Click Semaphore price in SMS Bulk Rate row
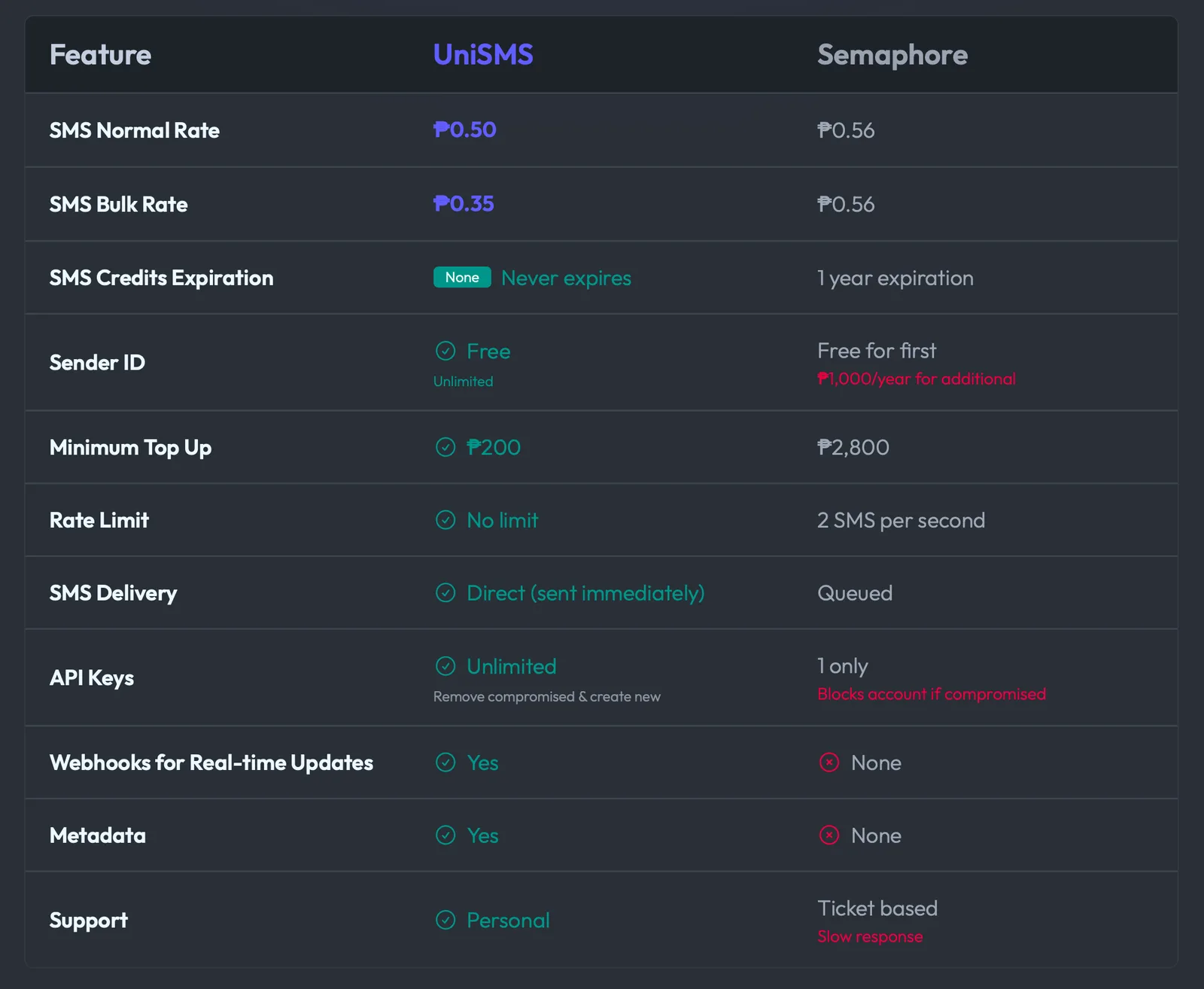1204x989 pixels. point(846,204)
